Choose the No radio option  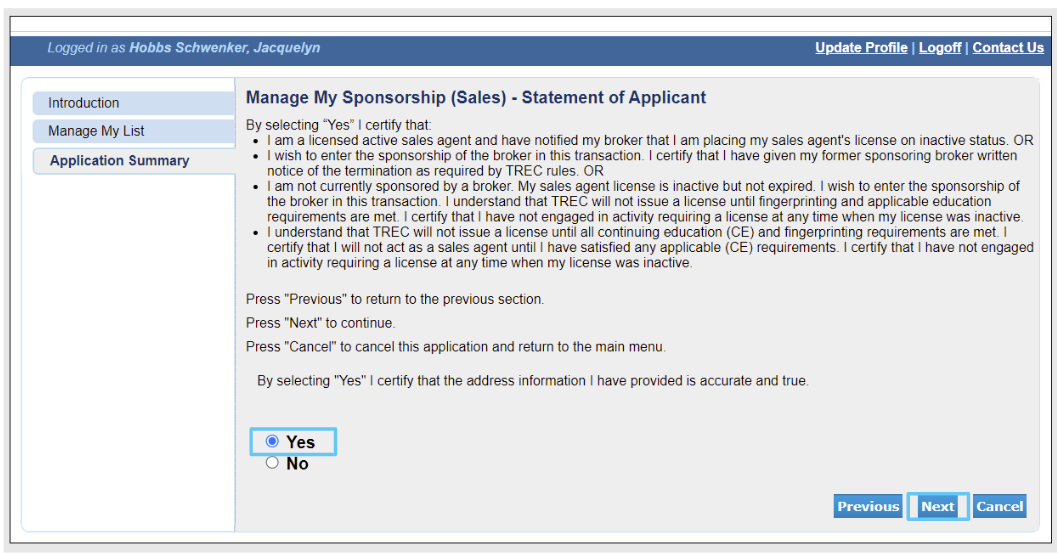pyautogui.click(x=272, y=463)
